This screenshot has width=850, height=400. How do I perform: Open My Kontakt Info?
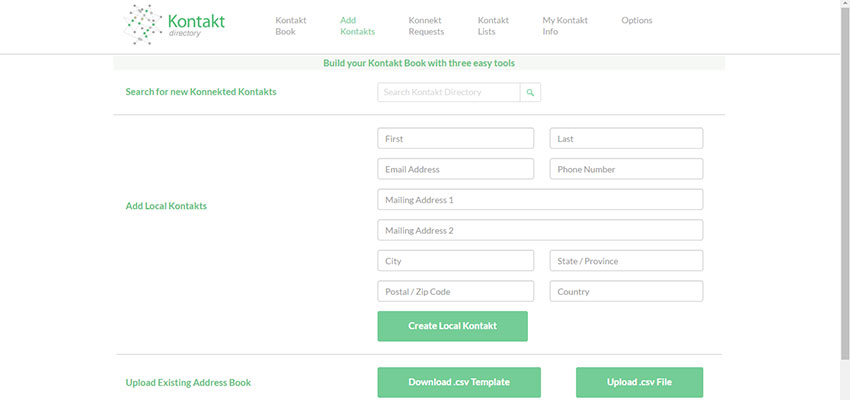point(565,26)
